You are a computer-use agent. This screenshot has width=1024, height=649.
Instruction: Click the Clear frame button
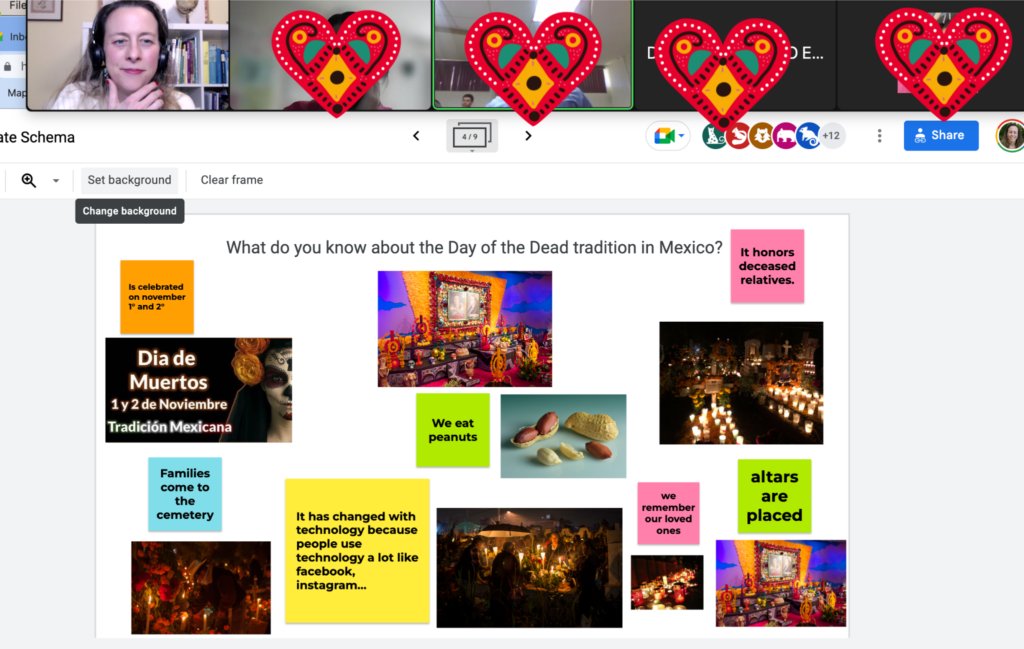(232, 180)
